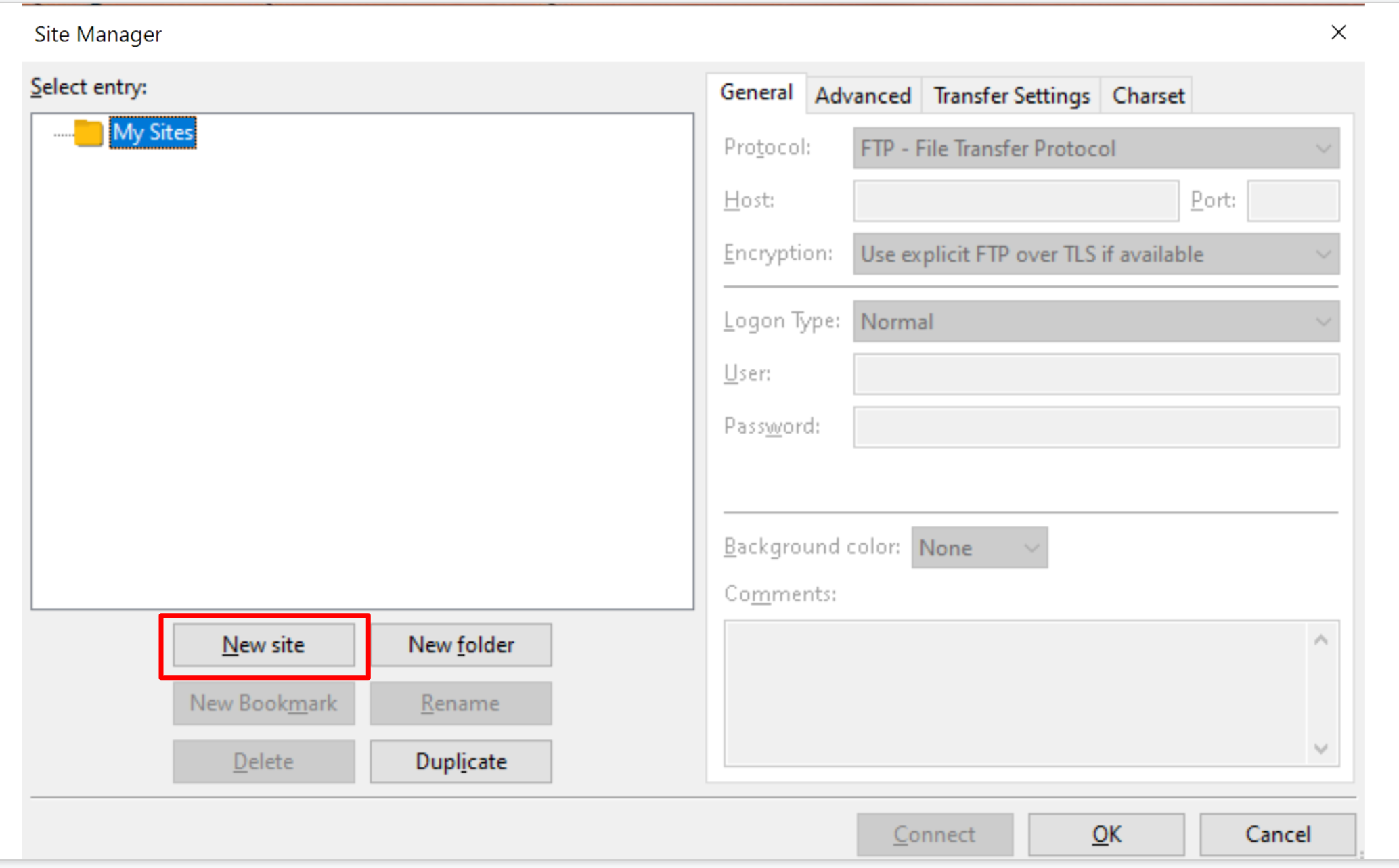1399x868 pixels.
Task: Switch to the Transfer Settings tab
Action: point(1011,95)
